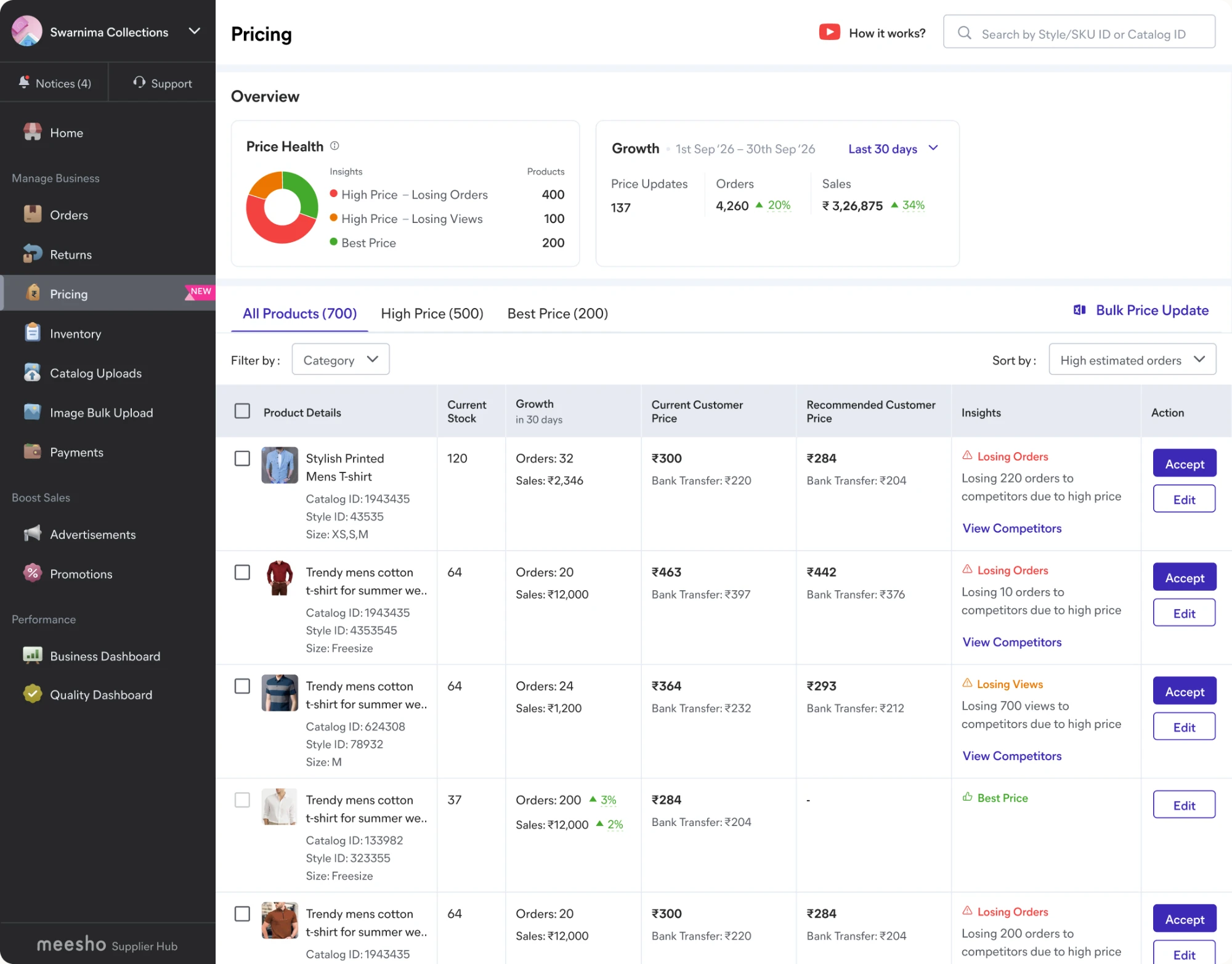Click the Advertisements megaphone icon
The width and height of the screenshot is (1232, 964).
(32, 533)
